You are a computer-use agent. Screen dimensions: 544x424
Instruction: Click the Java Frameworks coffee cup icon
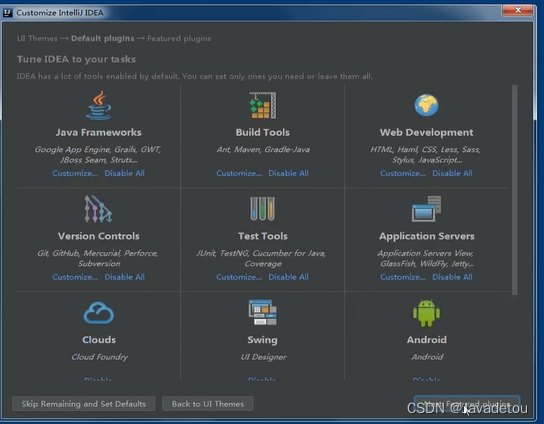point(99,105)
